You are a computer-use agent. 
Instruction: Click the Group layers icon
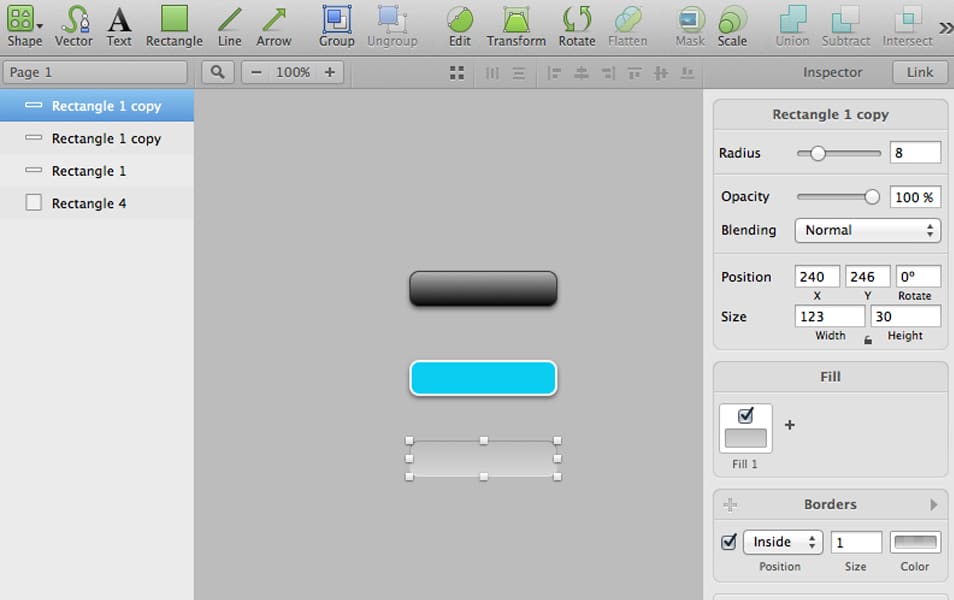tap(336, 24)
